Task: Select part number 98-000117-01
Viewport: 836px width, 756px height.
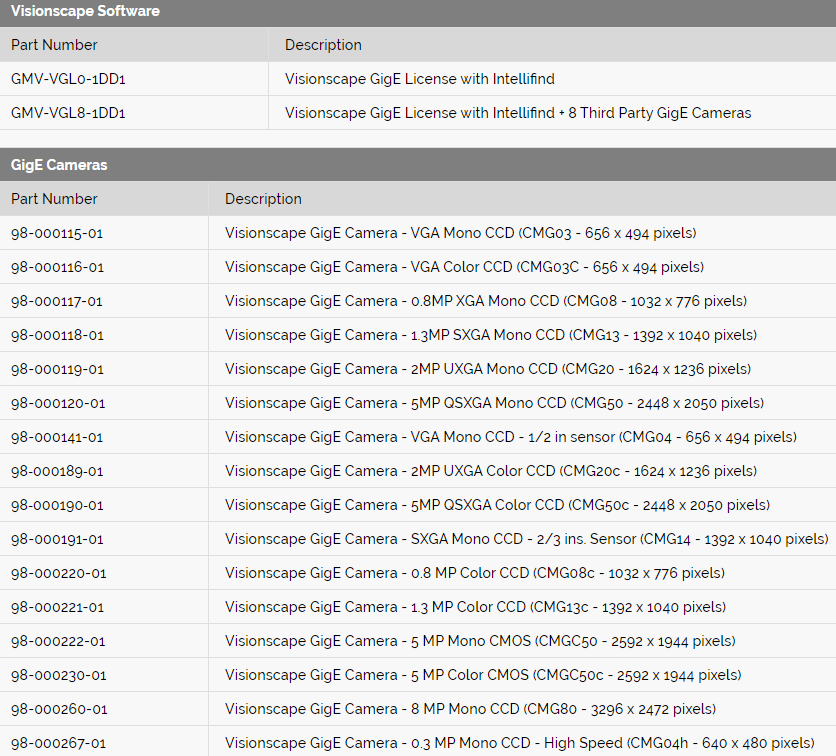Action: tap(57, 302)
